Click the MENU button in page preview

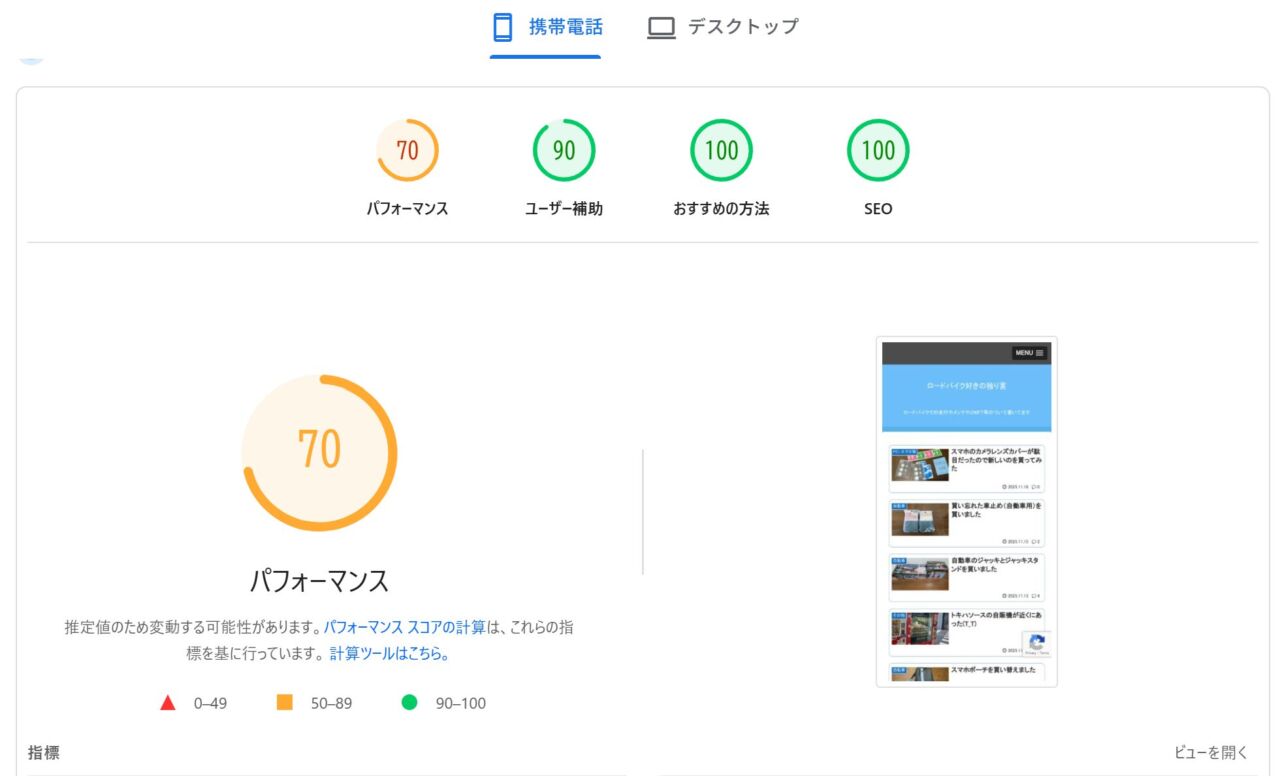pyautogui.click(x=1029, y=353)
